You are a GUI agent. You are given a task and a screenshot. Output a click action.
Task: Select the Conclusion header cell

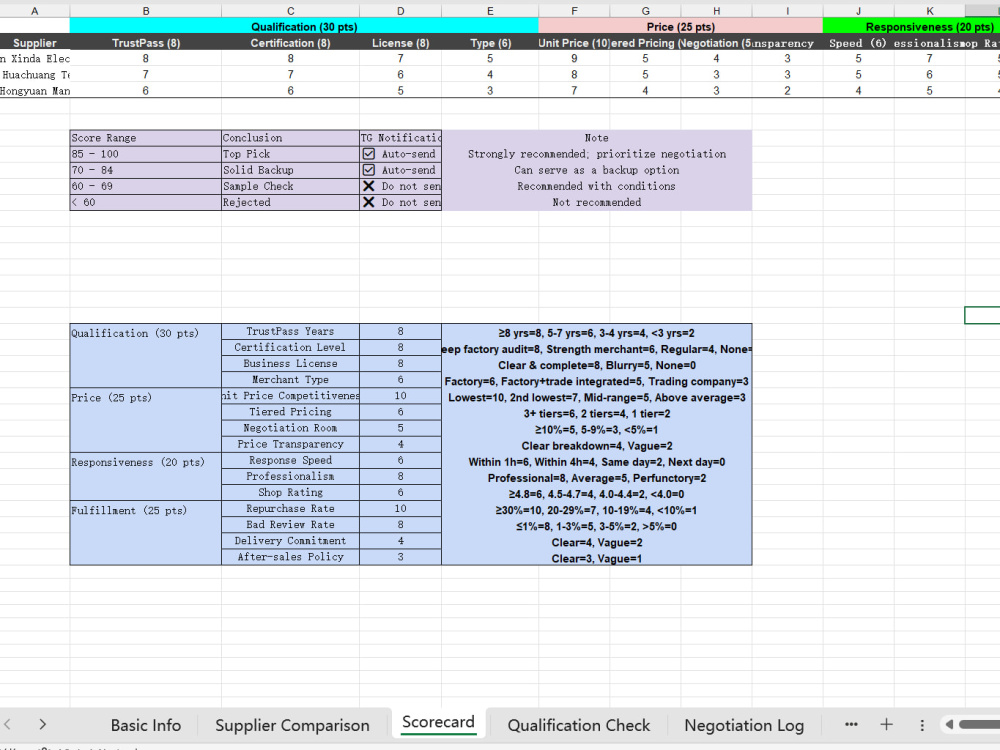tap(291, 138)
